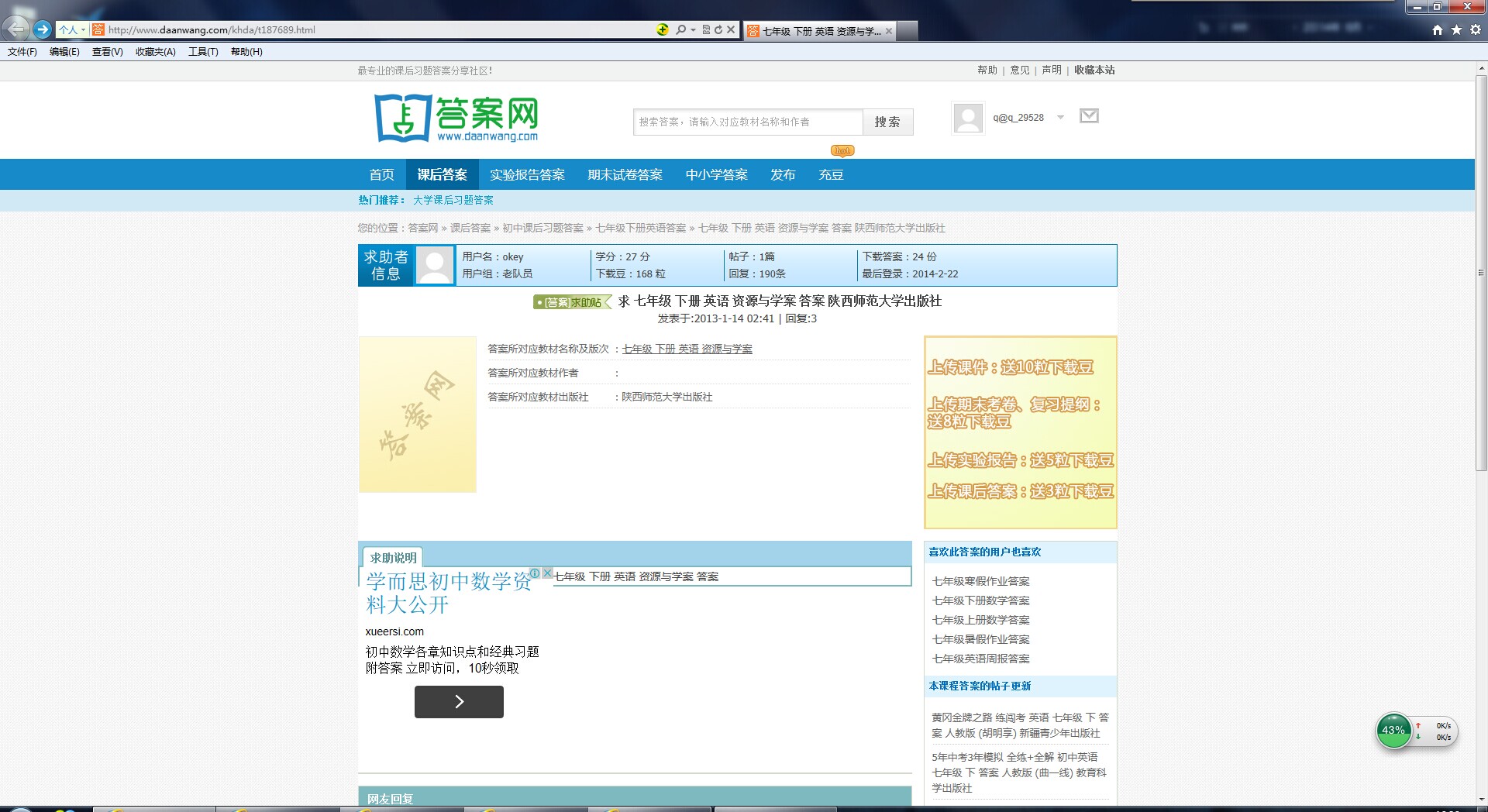This screenshot has height=812, width=1488.
Task: Close the ad with its X icon
Action: (547, 573)
